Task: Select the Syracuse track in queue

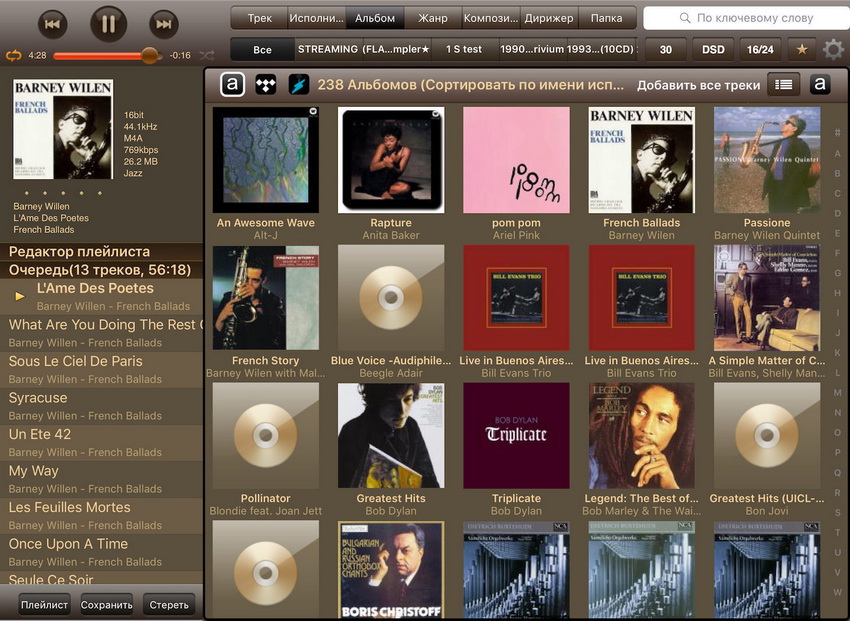Action: tap(101, 406)
